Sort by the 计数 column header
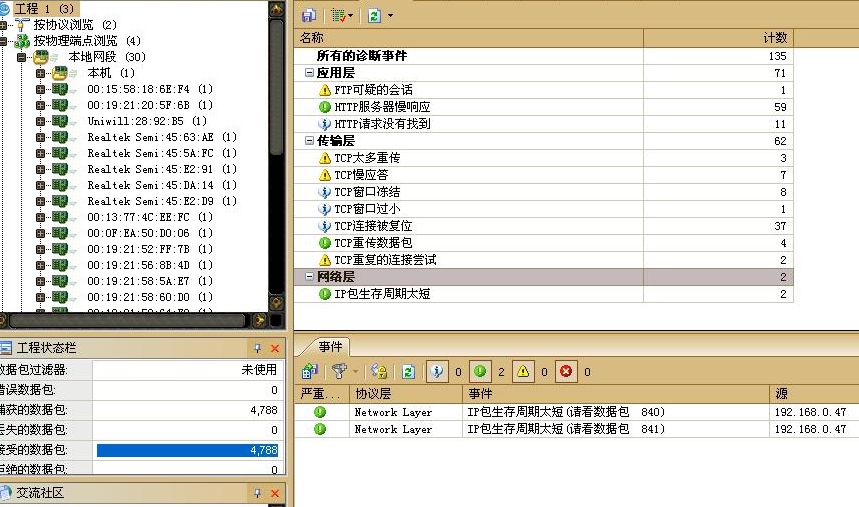 [718, 38]
